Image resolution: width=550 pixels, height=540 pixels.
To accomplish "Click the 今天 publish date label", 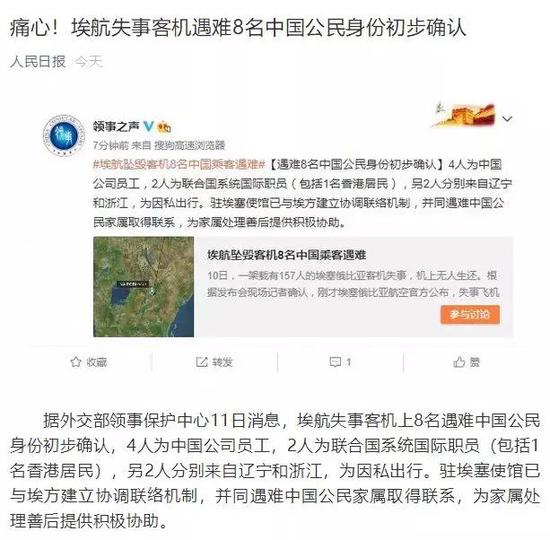I will 88,62.
